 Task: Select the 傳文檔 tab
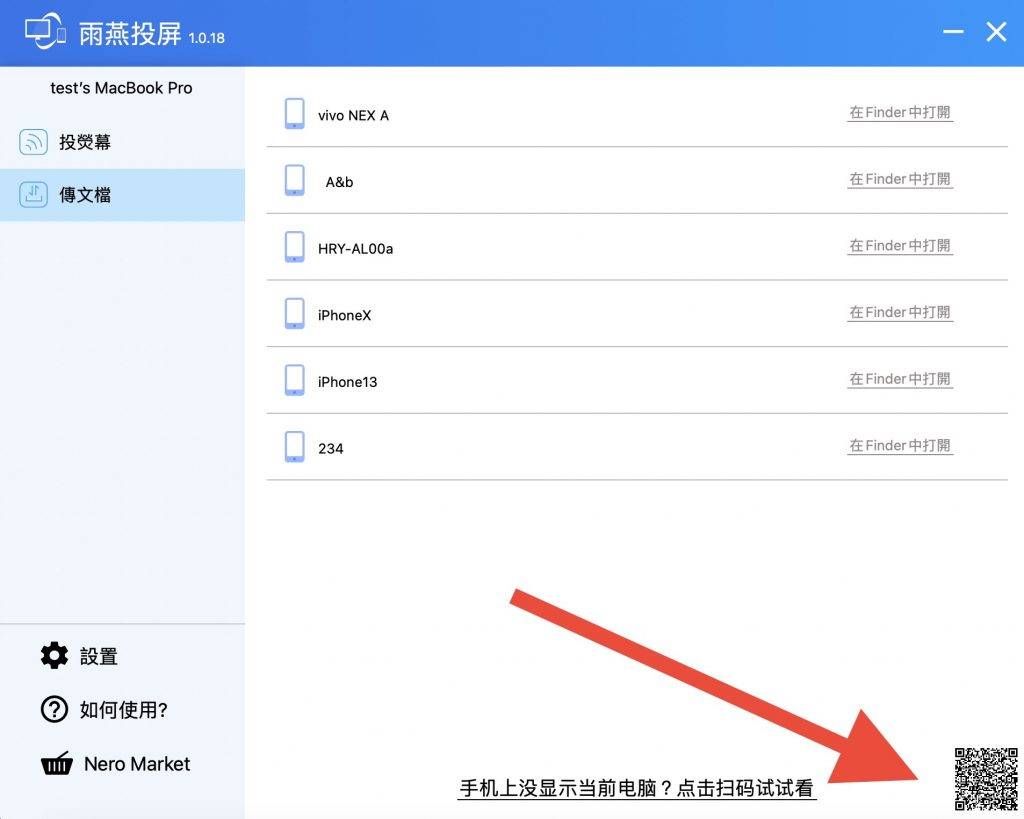pos(122,195)
